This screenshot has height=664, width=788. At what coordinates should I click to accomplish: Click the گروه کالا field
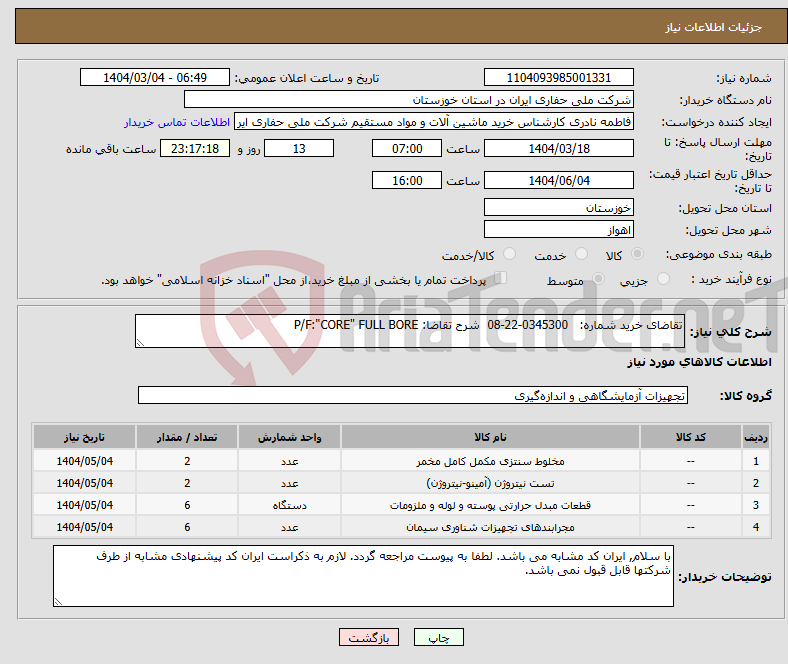[x=412, y=395]
